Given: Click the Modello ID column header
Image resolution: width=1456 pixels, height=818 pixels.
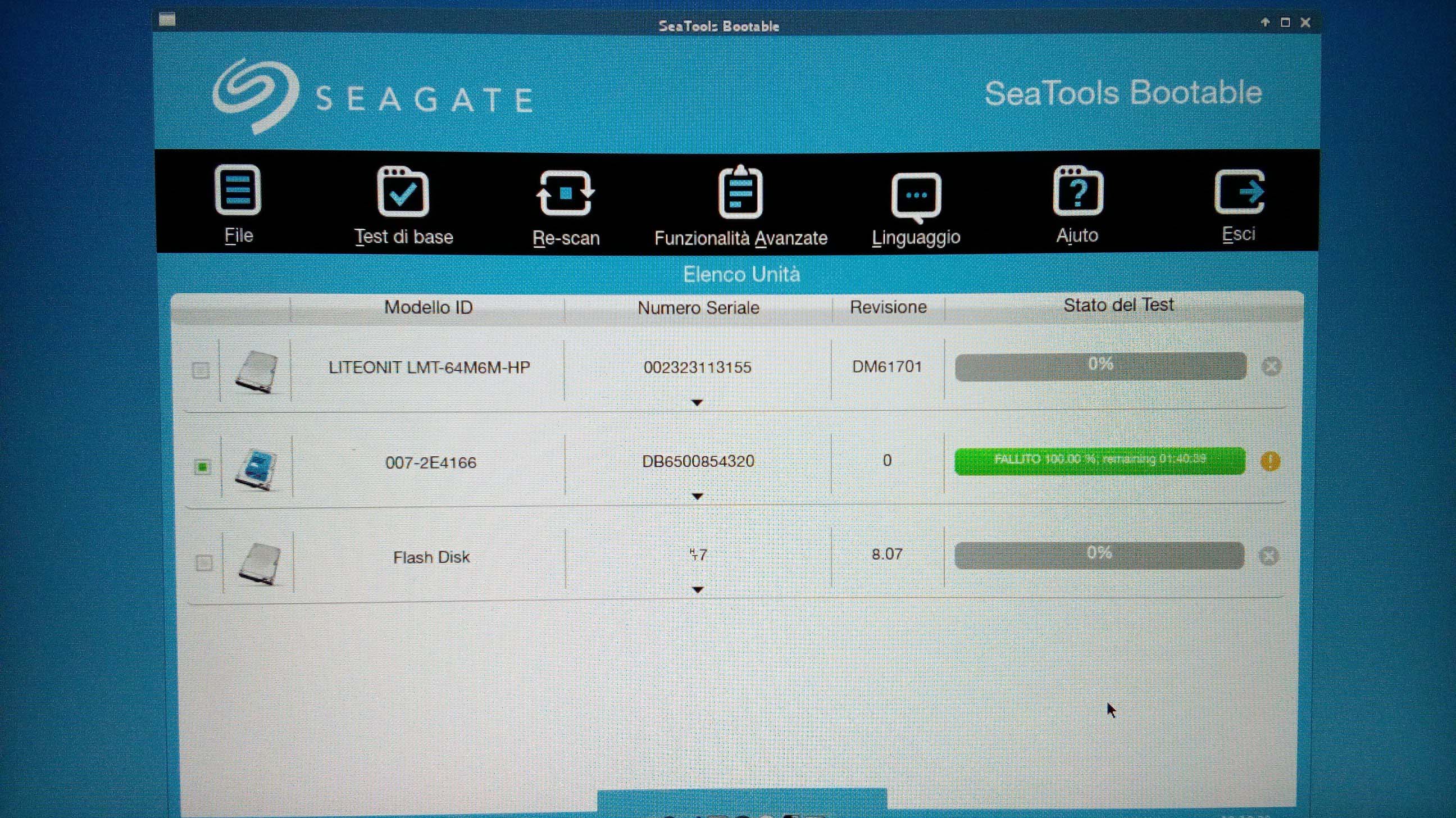Looking at the screenshot, I should [x=429, y=307].
